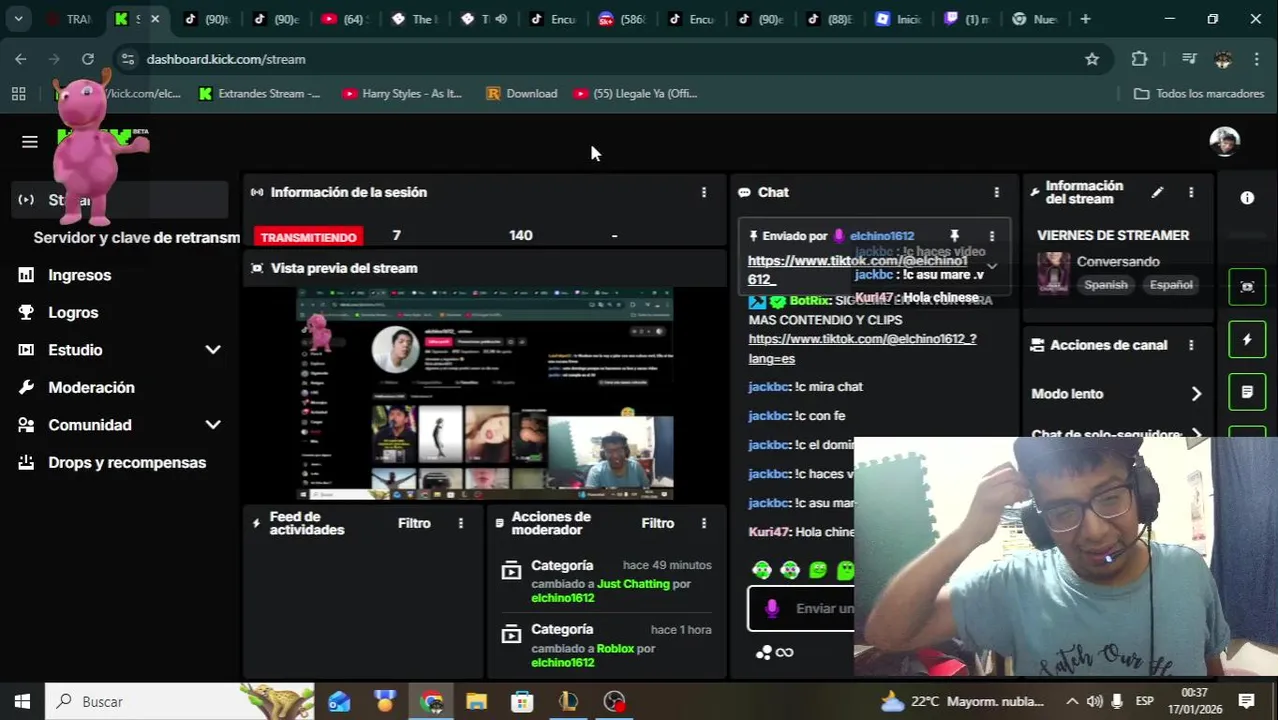Click the info circle icon
Screen dimensions: 1278x720
[x=1247, y=198]
